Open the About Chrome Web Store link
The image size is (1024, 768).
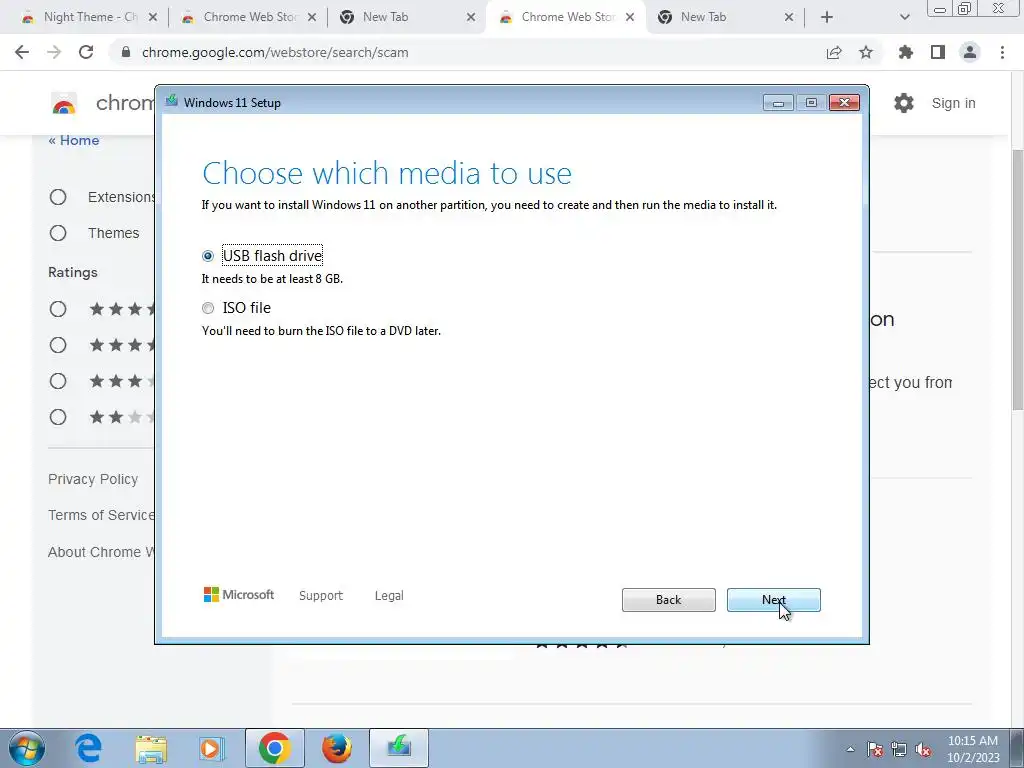(x=101, y=552)
